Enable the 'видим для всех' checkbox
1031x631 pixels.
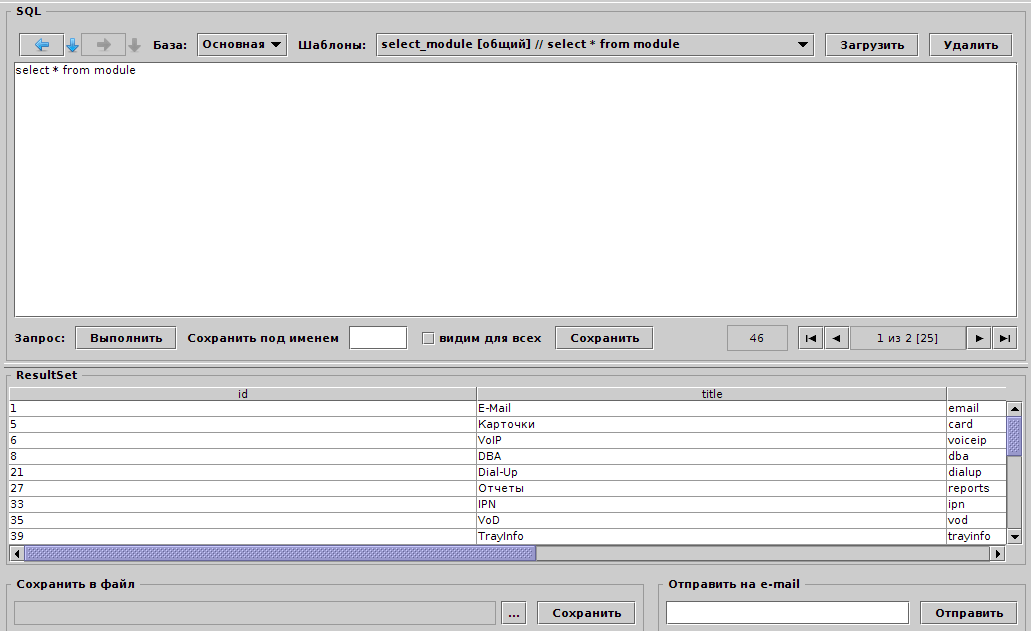click(x=428, y=338)
